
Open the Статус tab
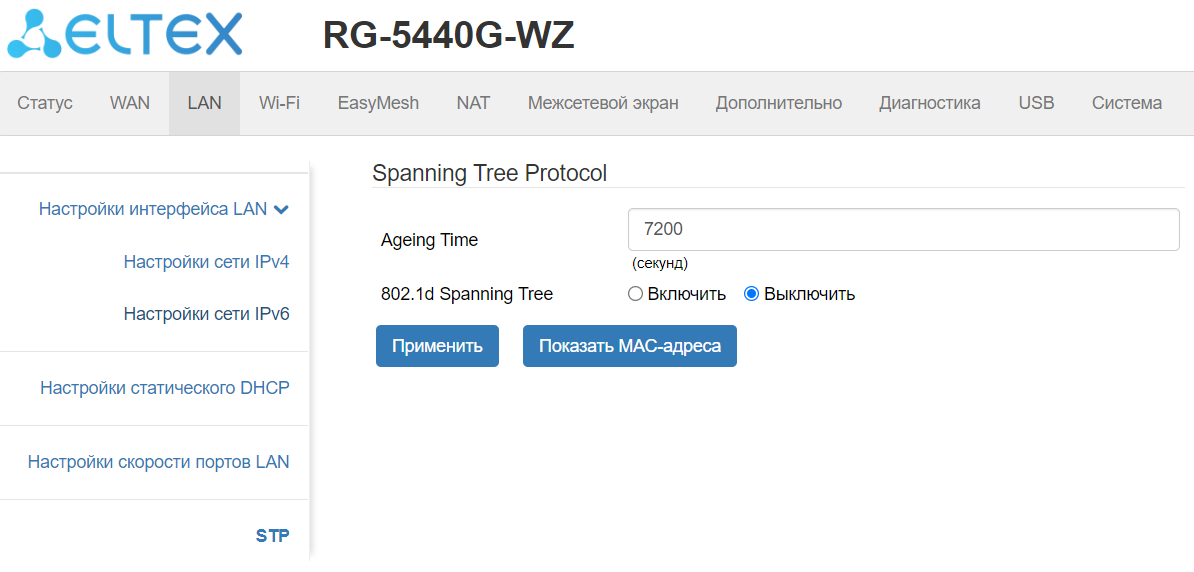point(45,103)
